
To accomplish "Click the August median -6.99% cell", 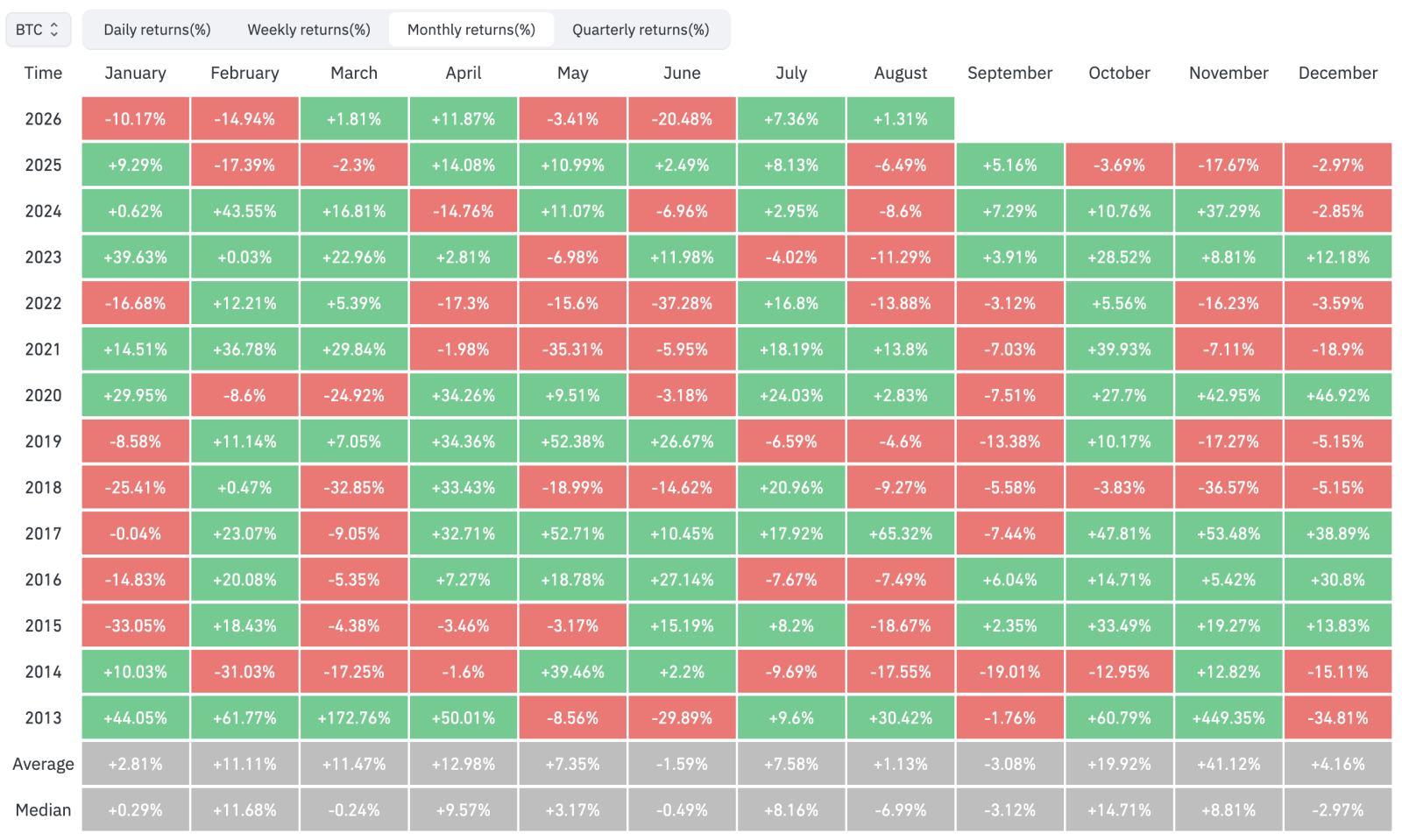I will click(x=901, y=810).
